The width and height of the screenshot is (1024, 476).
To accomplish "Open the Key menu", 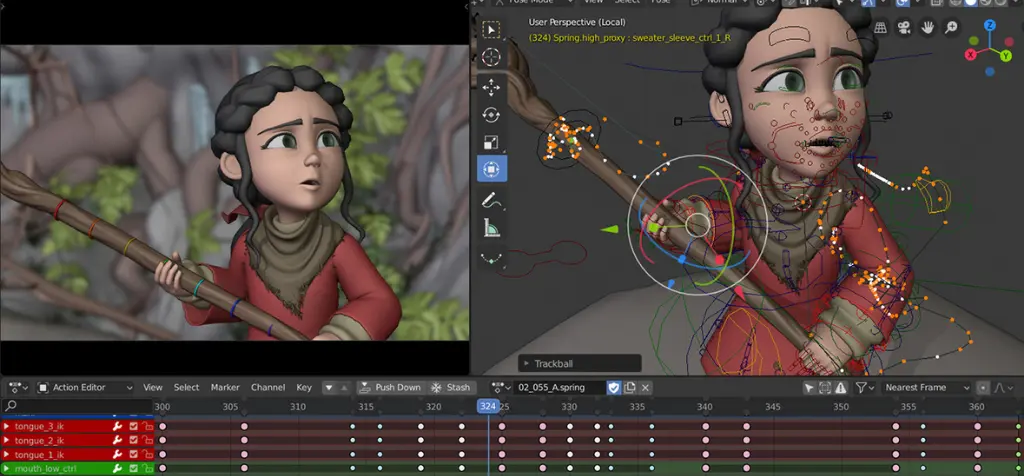I will click(304, 387).
